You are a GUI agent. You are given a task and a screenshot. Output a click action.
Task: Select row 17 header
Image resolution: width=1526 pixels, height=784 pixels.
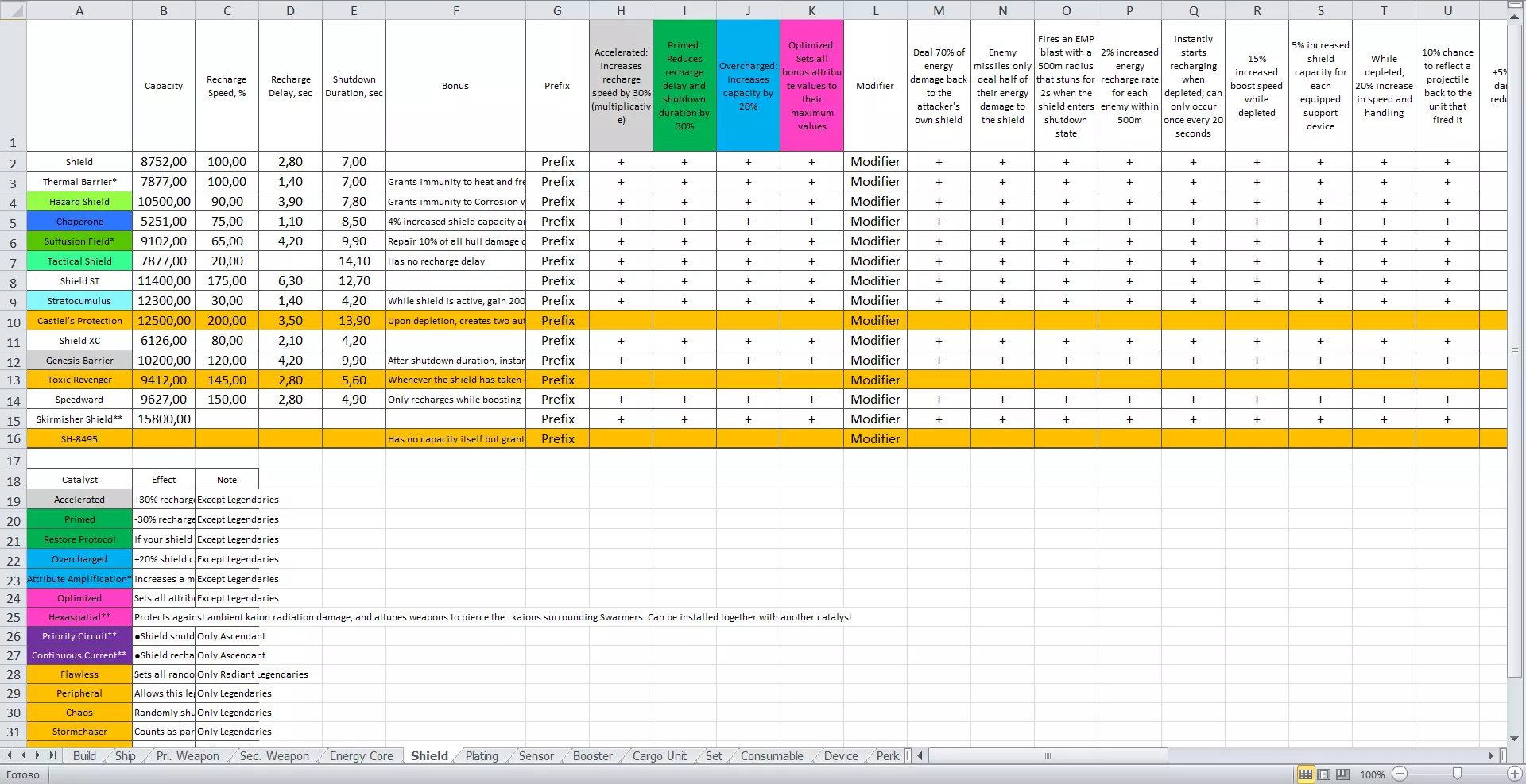(x=13, y=460)
